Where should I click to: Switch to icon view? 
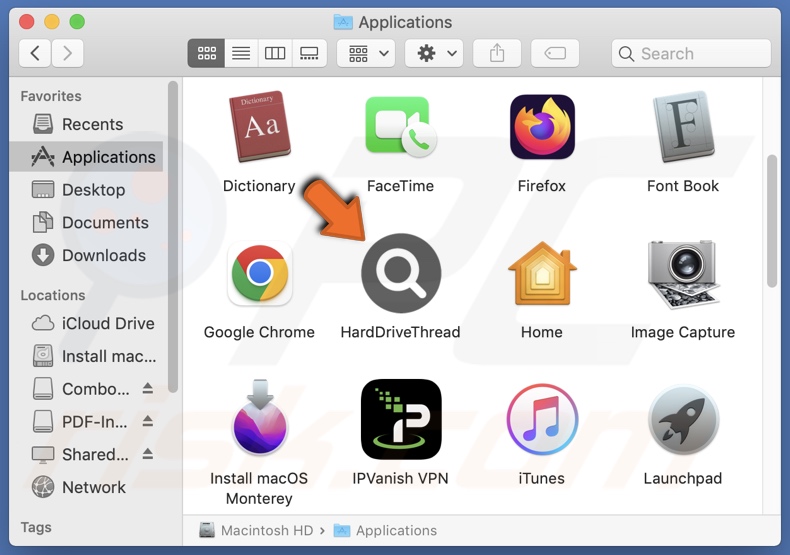pyautogui.click(x=206, y=53)
